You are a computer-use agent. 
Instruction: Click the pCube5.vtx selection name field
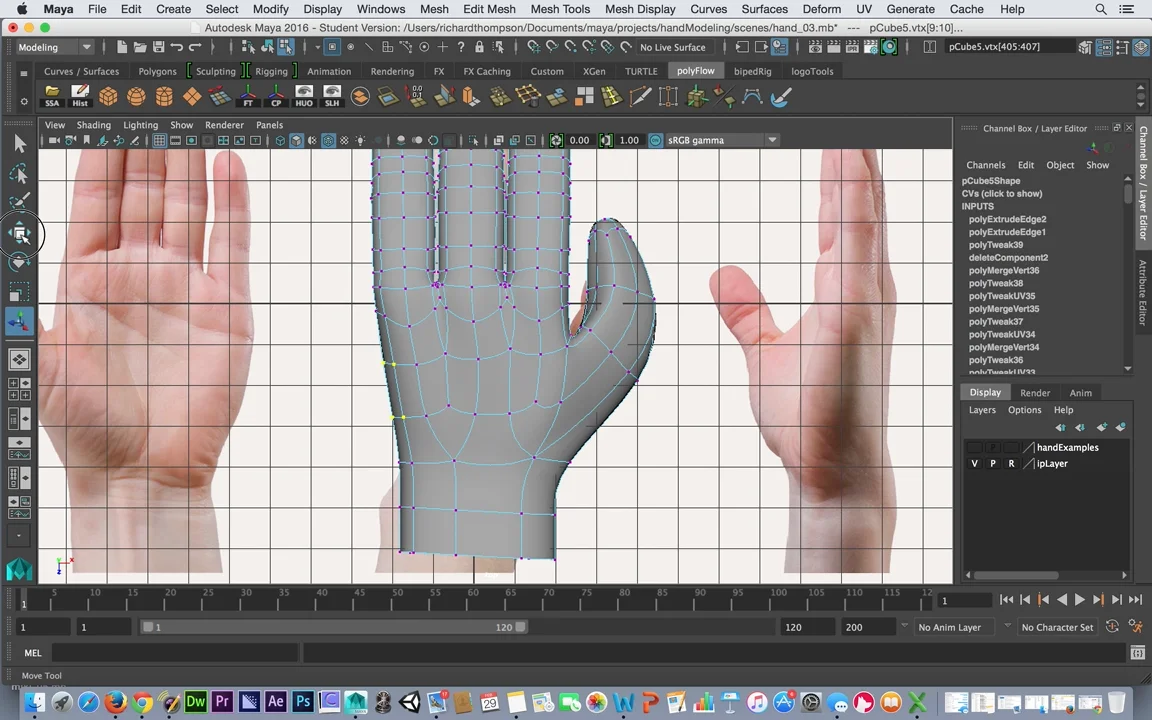[1008, 46]
